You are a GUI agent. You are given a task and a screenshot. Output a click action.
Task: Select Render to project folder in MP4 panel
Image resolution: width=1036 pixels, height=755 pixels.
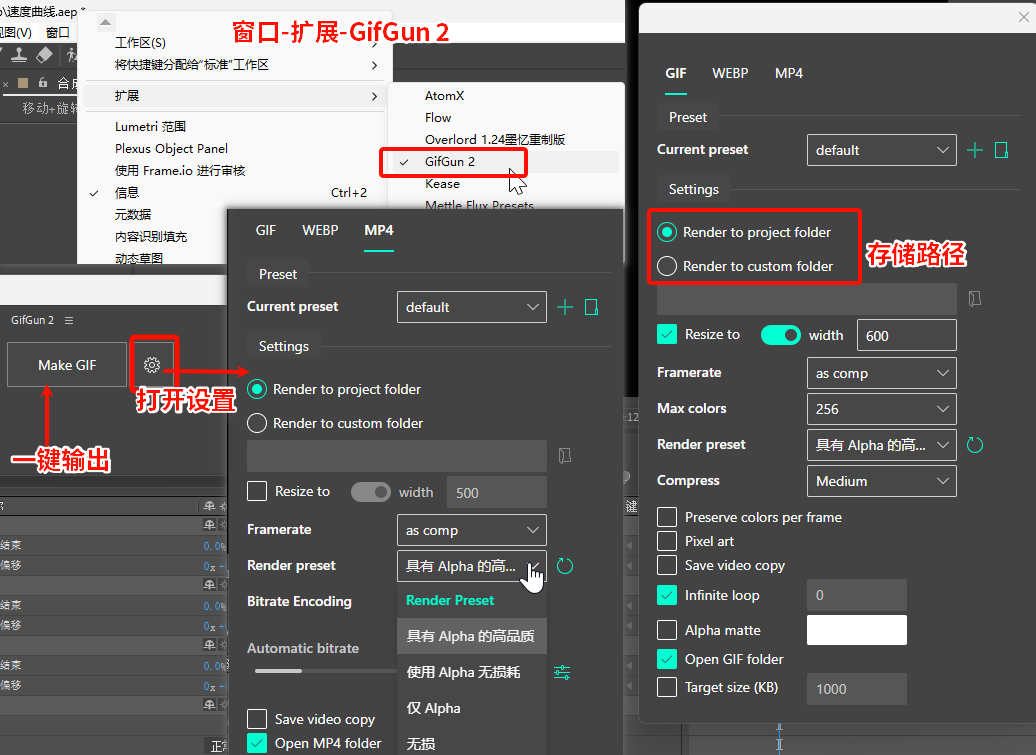[257, 389]
